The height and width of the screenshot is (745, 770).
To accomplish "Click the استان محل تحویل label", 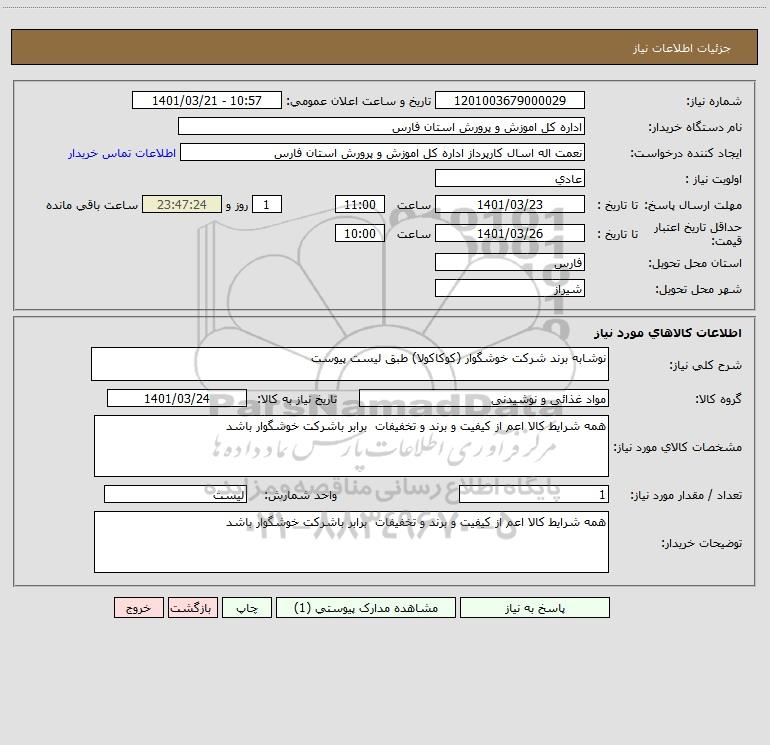I will point(695,264).
